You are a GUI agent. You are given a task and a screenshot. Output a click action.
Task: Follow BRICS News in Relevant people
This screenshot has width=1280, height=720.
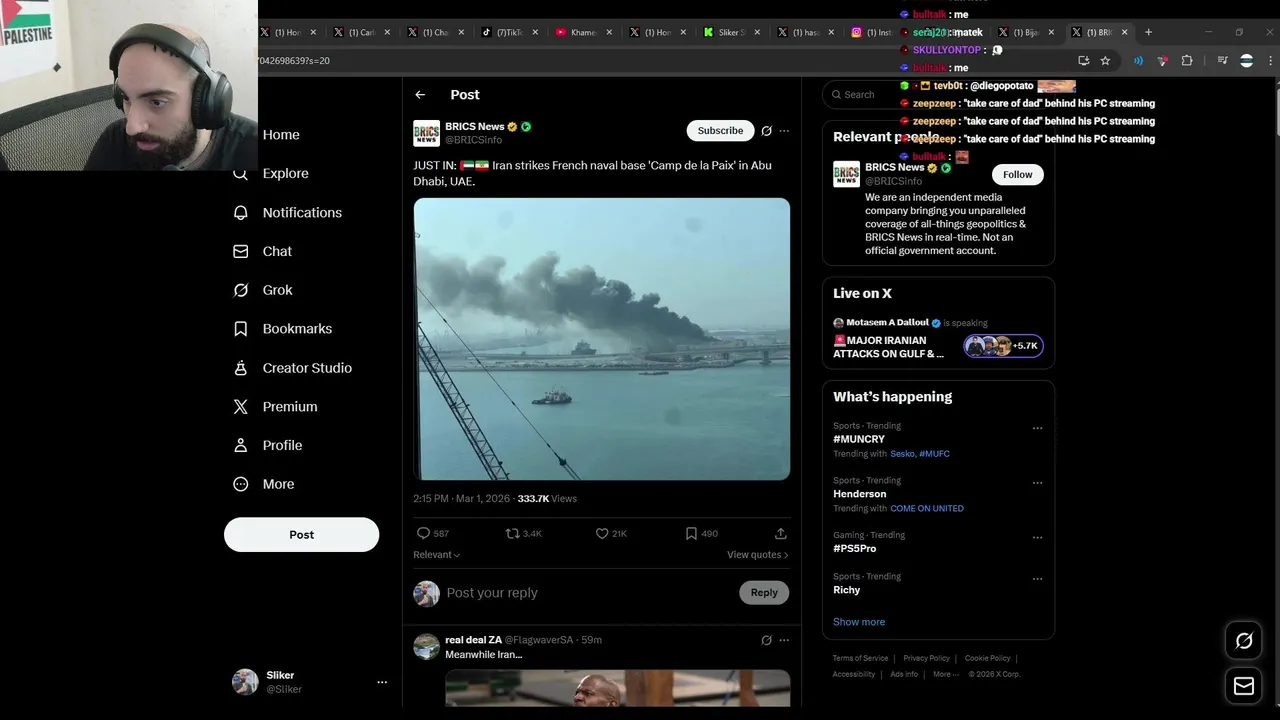(x=1017, y=174)
